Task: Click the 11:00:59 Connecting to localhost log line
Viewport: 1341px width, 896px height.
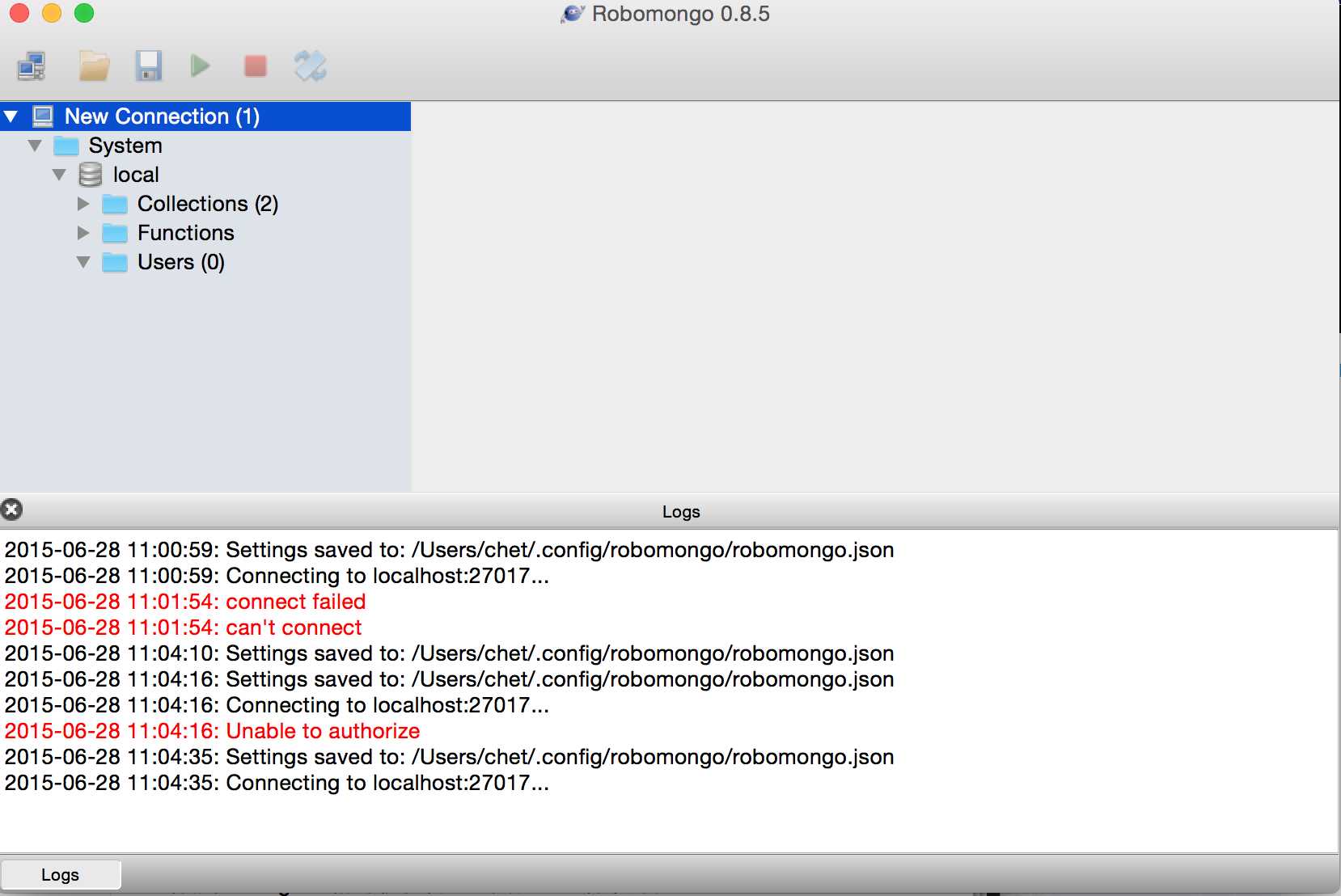Action: 277,576
